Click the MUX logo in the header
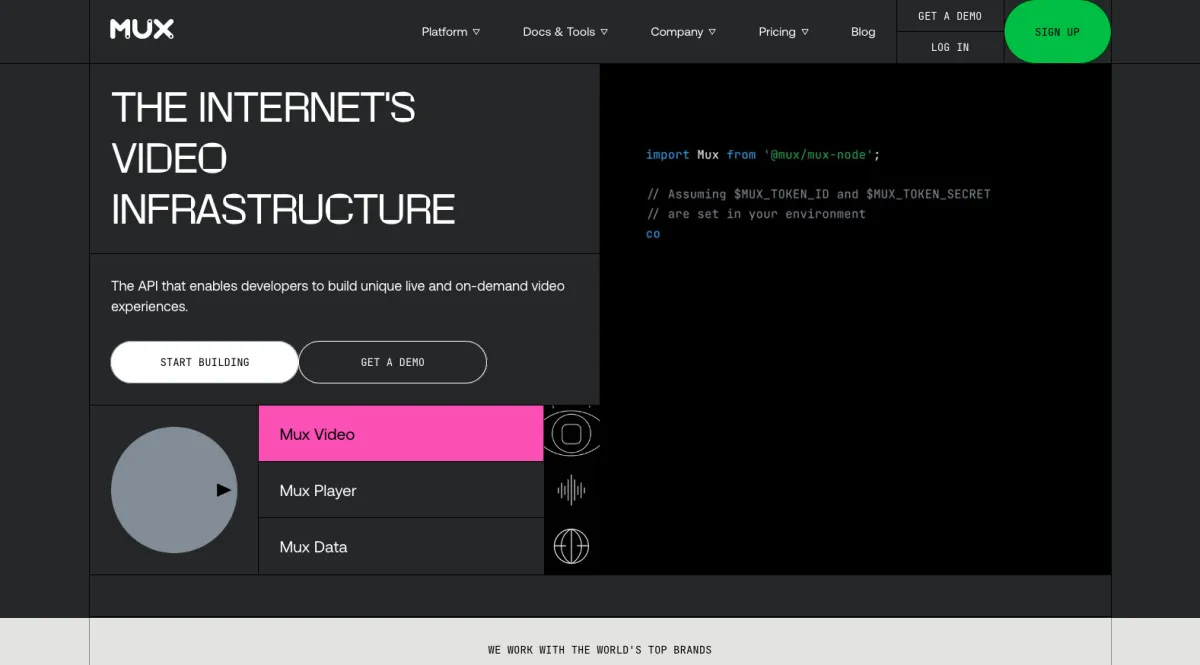 142,29
